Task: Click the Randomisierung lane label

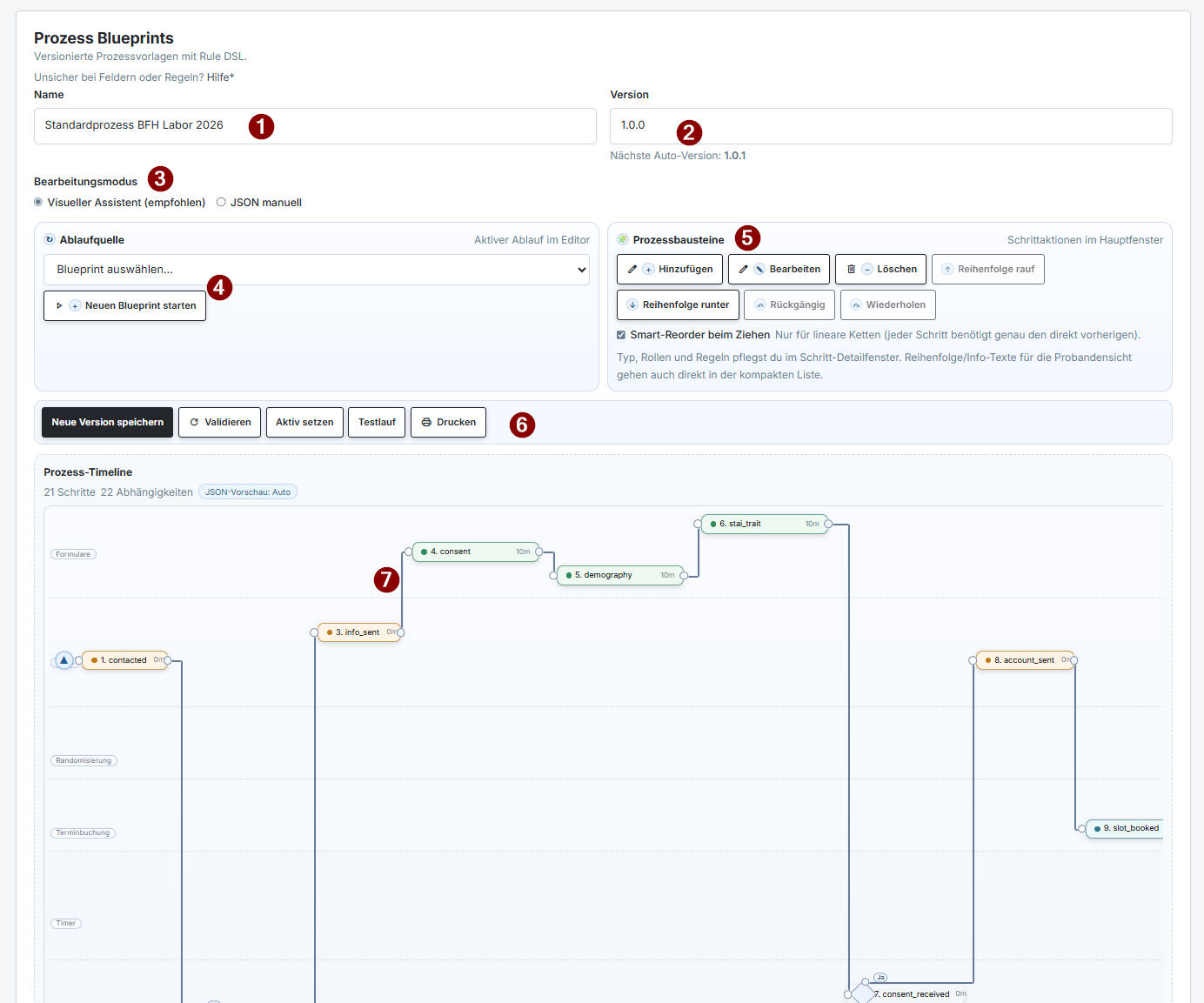Action: (x=84, y=760)
